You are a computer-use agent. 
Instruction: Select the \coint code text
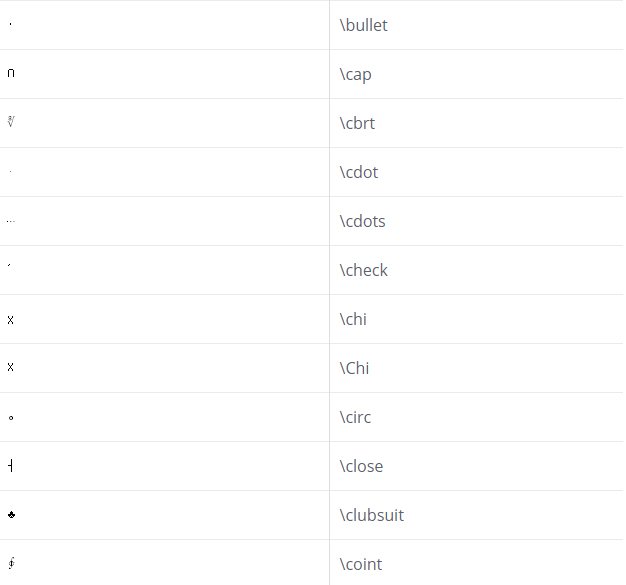(x=361, y=564)
